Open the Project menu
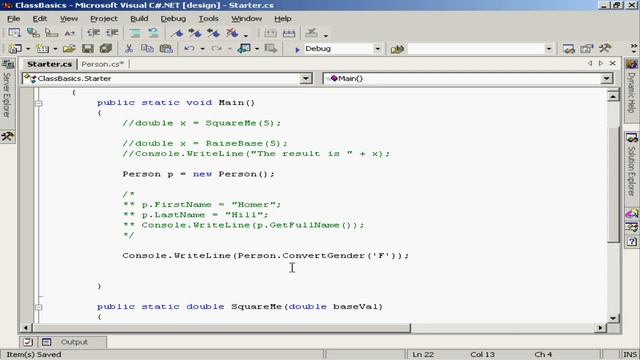 coord(104,18)
